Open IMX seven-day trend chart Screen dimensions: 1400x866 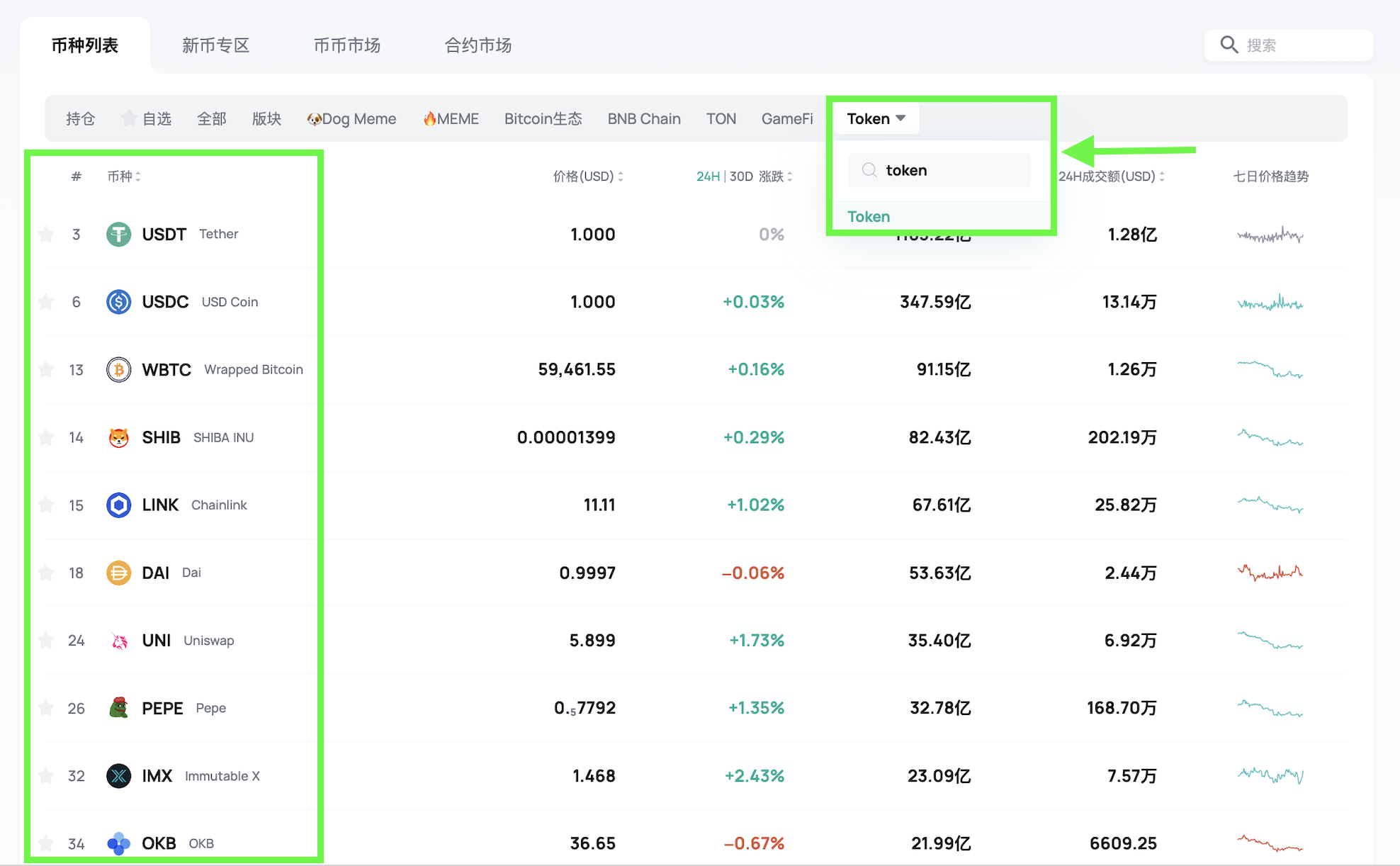click(x=1270, y=775)
